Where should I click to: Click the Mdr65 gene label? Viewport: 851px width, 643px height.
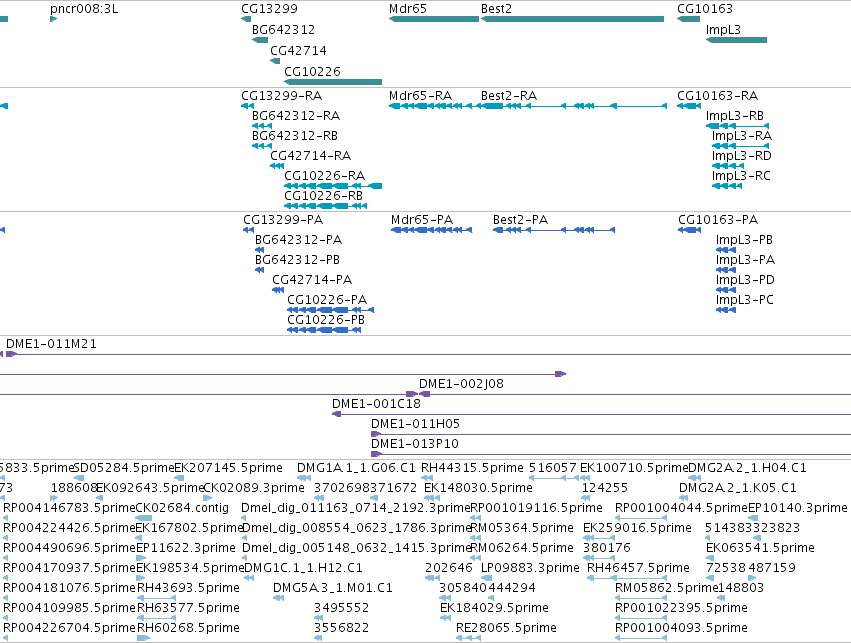pos(408,9)
